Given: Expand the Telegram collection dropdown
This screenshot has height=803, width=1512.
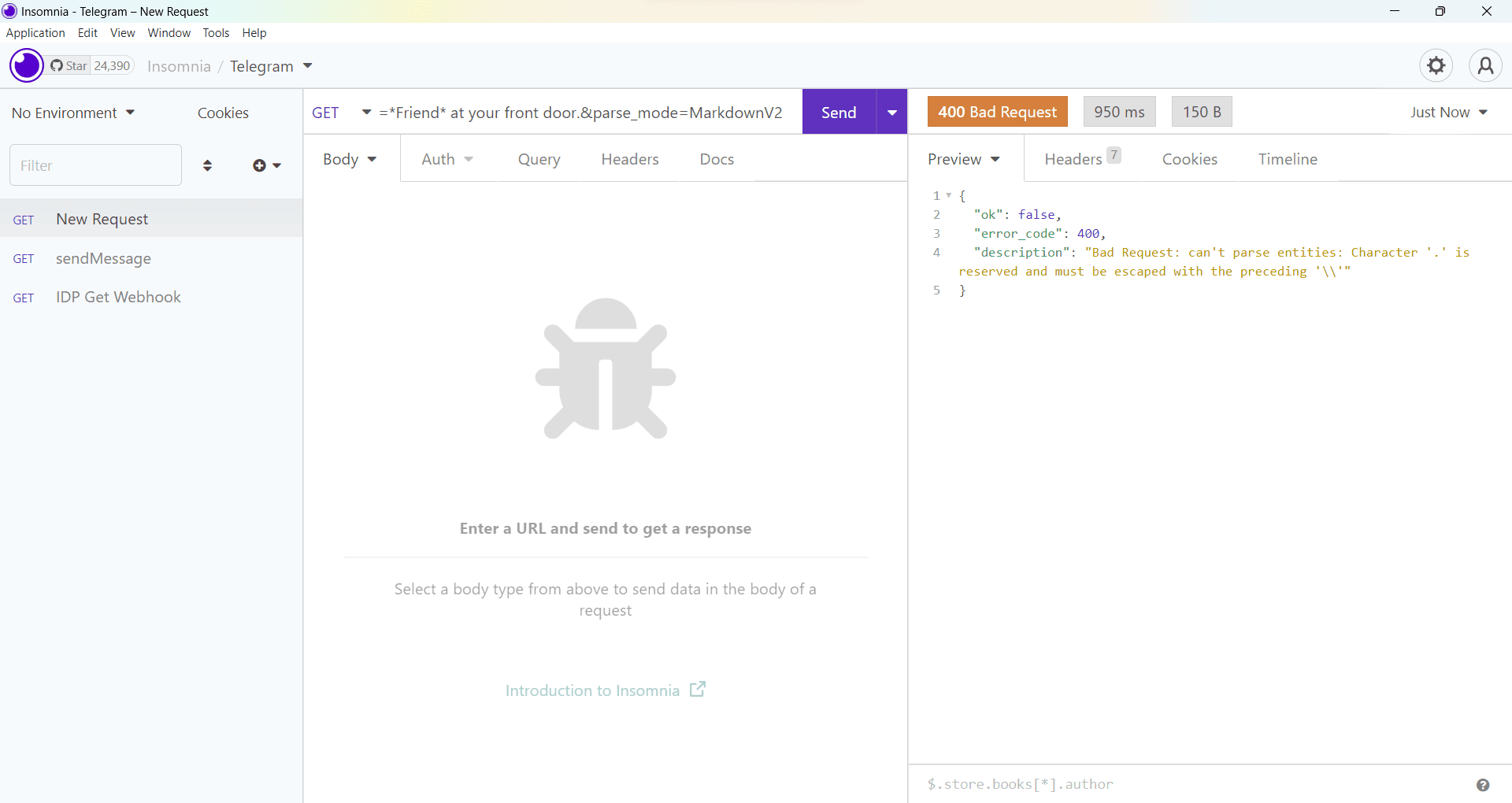Looking at the screenshot, I should (308, 66).
